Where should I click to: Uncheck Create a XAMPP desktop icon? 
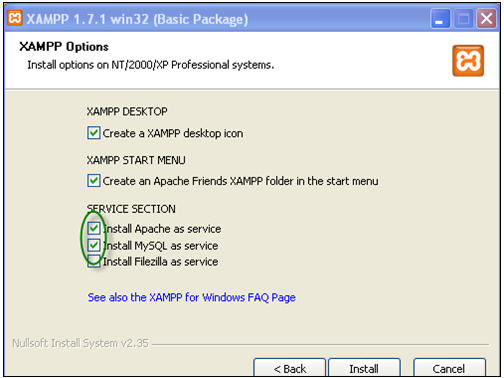[94, 133]
